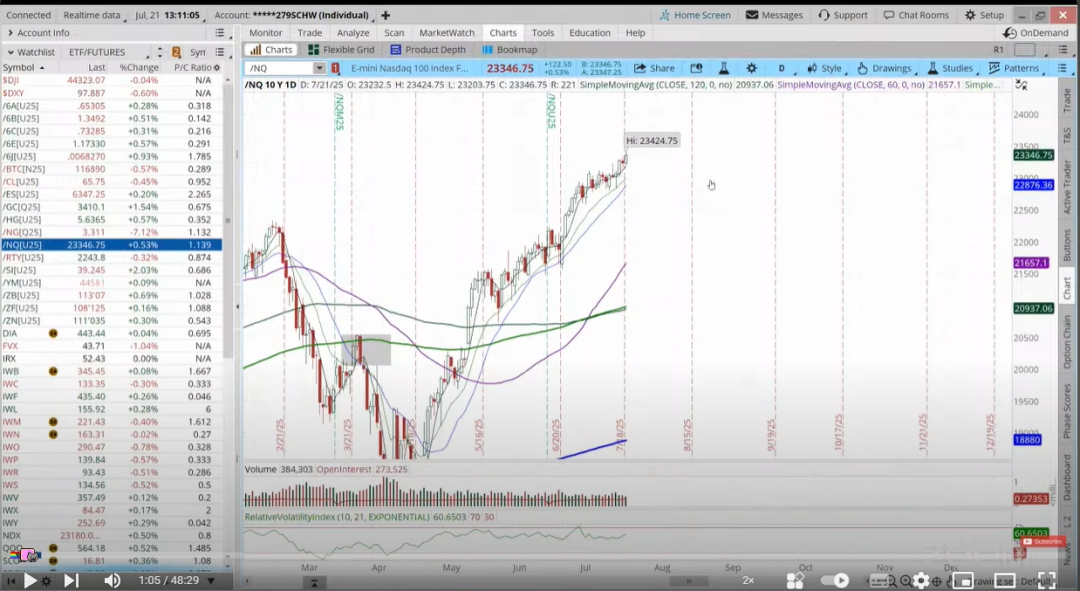This screenshot has width=1080, height=591.
Task: Open Home Screen from the top bar
Action: point(696,15)
